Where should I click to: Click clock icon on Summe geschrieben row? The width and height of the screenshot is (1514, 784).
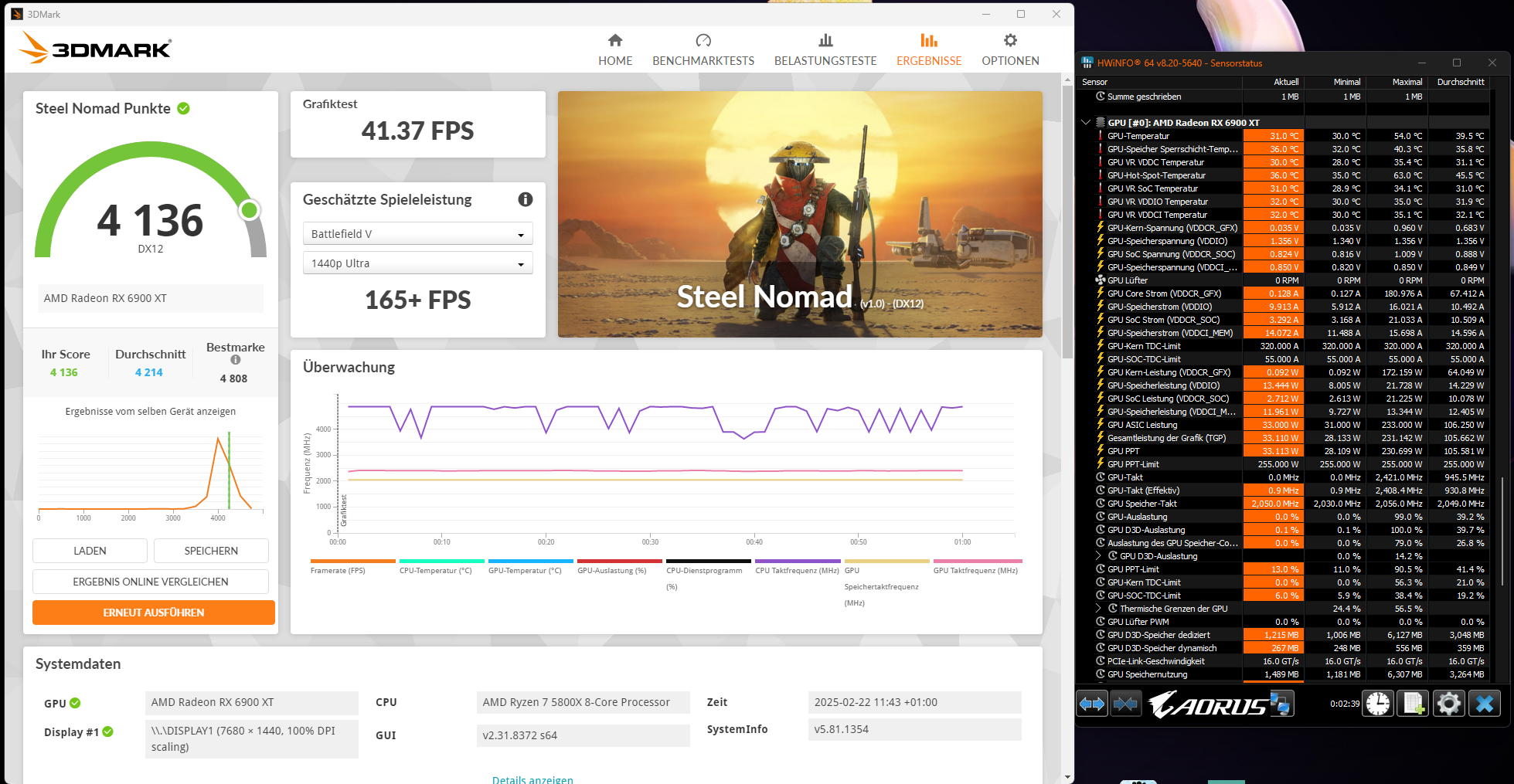pos(1101,97)
